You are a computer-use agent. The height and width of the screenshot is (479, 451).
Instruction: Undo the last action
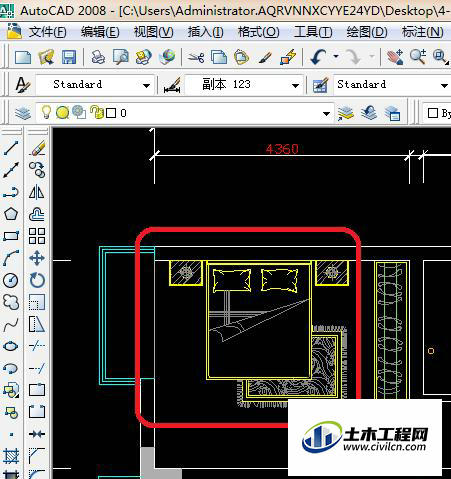click(319, 57)
